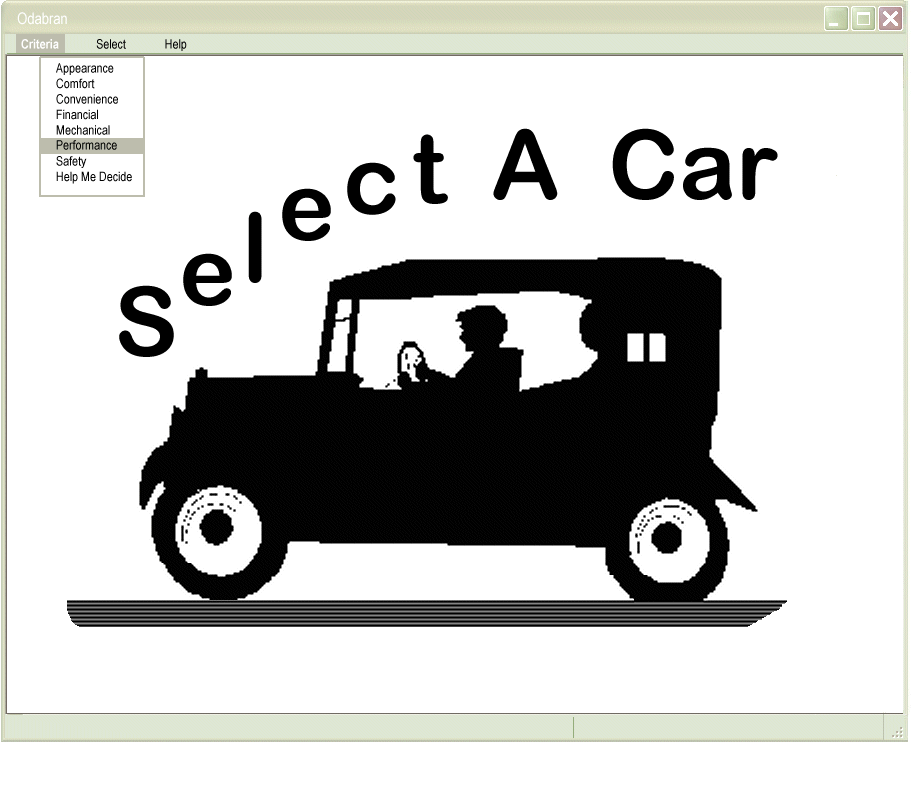Click the Odabran title bar
Image resolution: width=911 pixels, height=790 pixels.
[x=400, y=18]
